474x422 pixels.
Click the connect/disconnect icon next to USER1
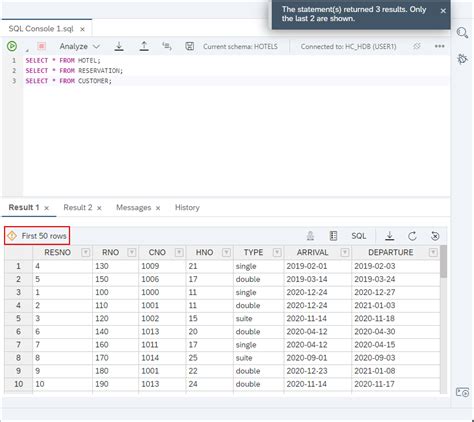click(417, 46)
